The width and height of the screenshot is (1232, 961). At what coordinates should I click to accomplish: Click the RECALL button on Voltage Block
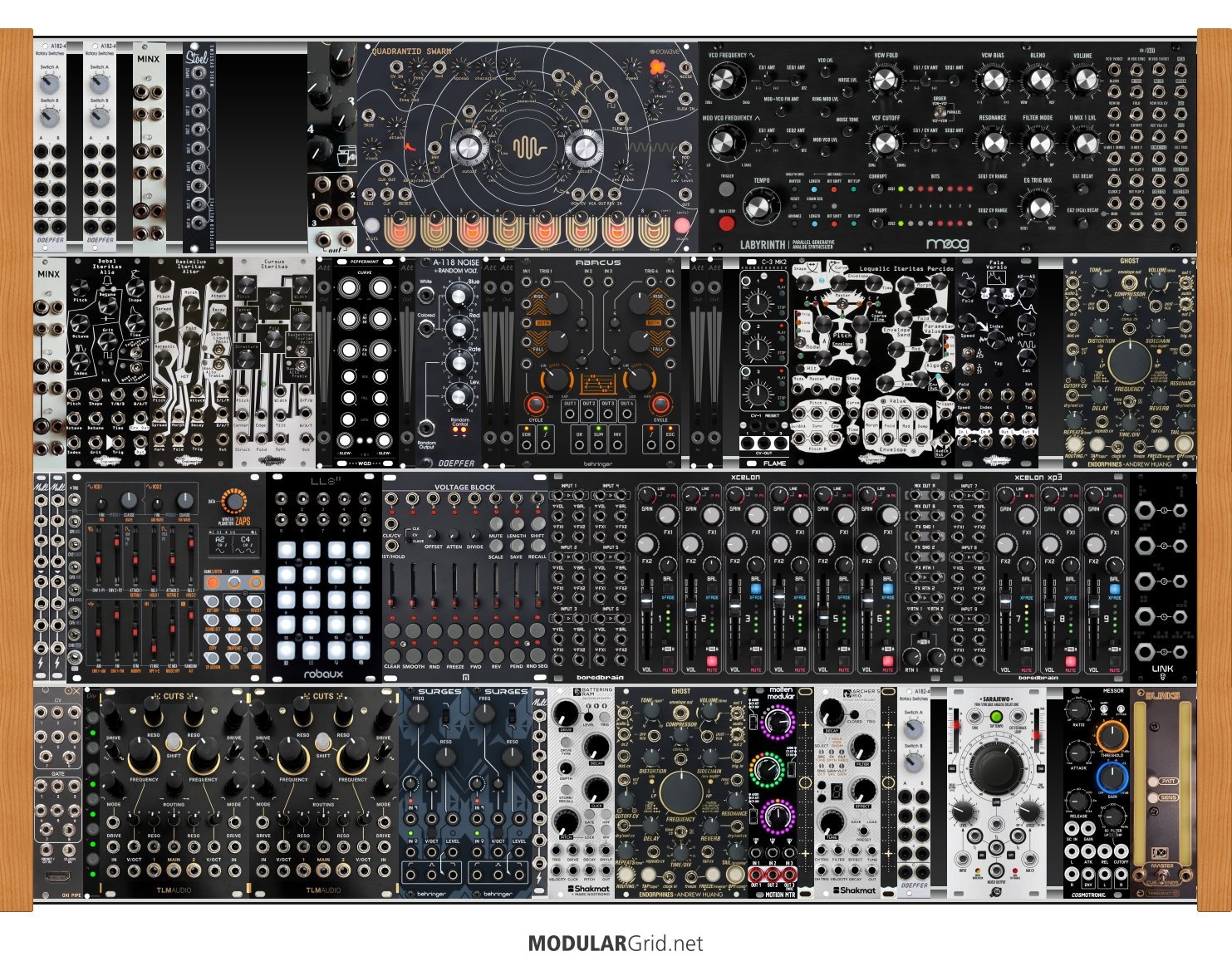pos(537,547)
